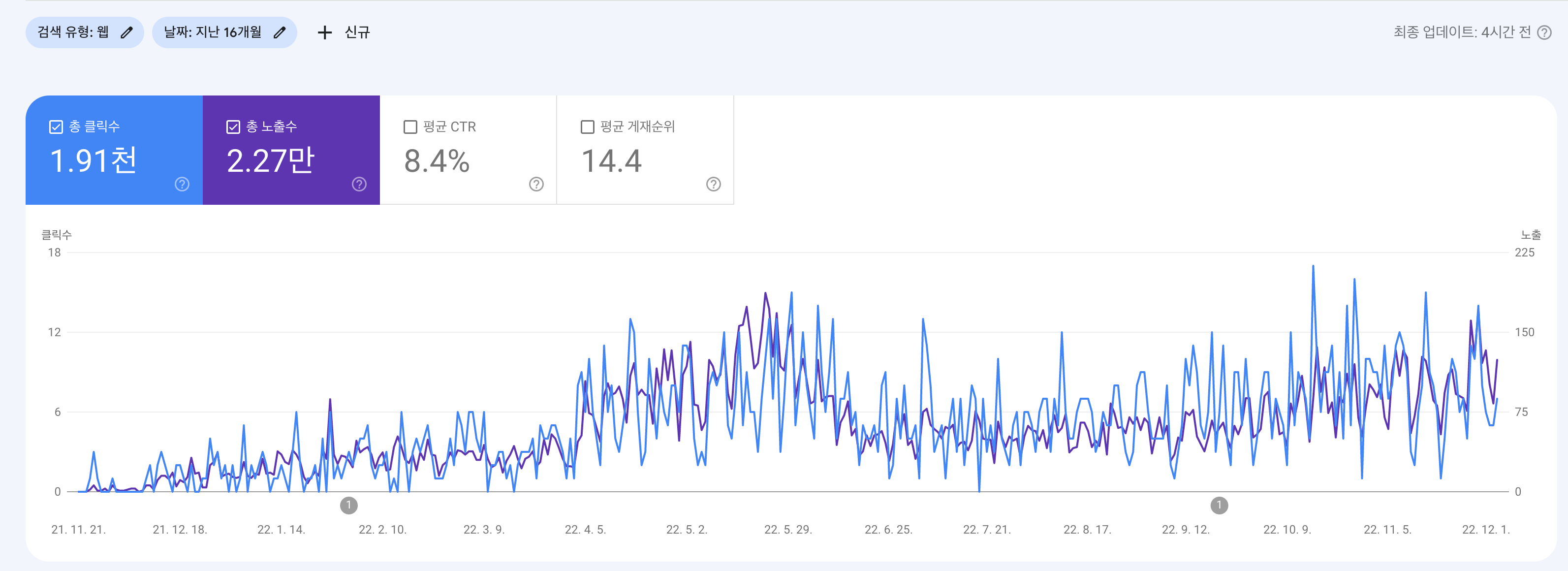Open the 검색 유형: 웹 filter
Screen dimensions: 1568x571
pos(73,32)
